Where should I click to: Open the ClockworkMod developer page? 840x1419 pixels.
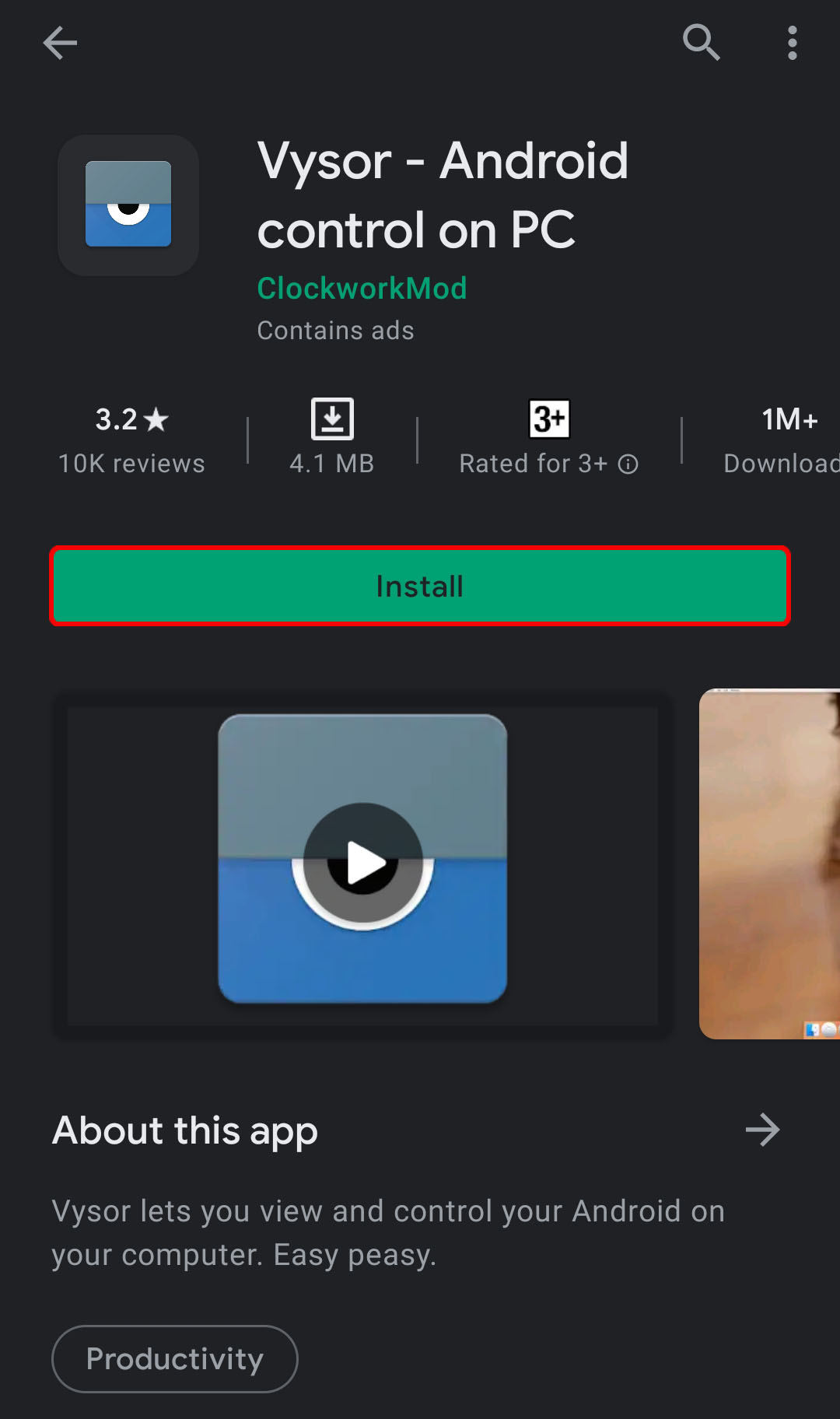coord(362,289)
